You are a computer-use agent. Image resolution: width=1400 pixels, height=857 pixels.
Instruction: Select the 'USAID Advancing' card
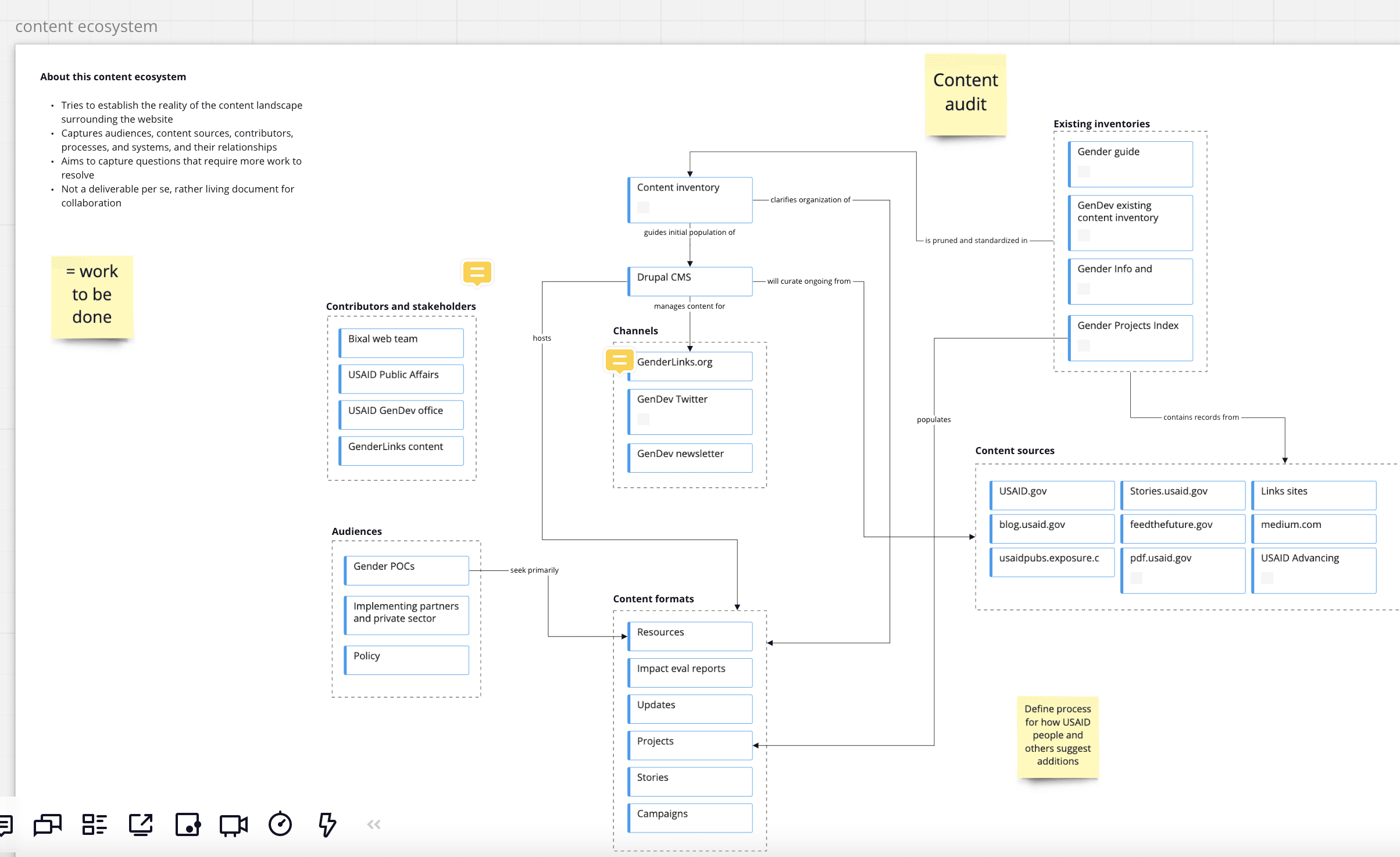point(1314,570)
